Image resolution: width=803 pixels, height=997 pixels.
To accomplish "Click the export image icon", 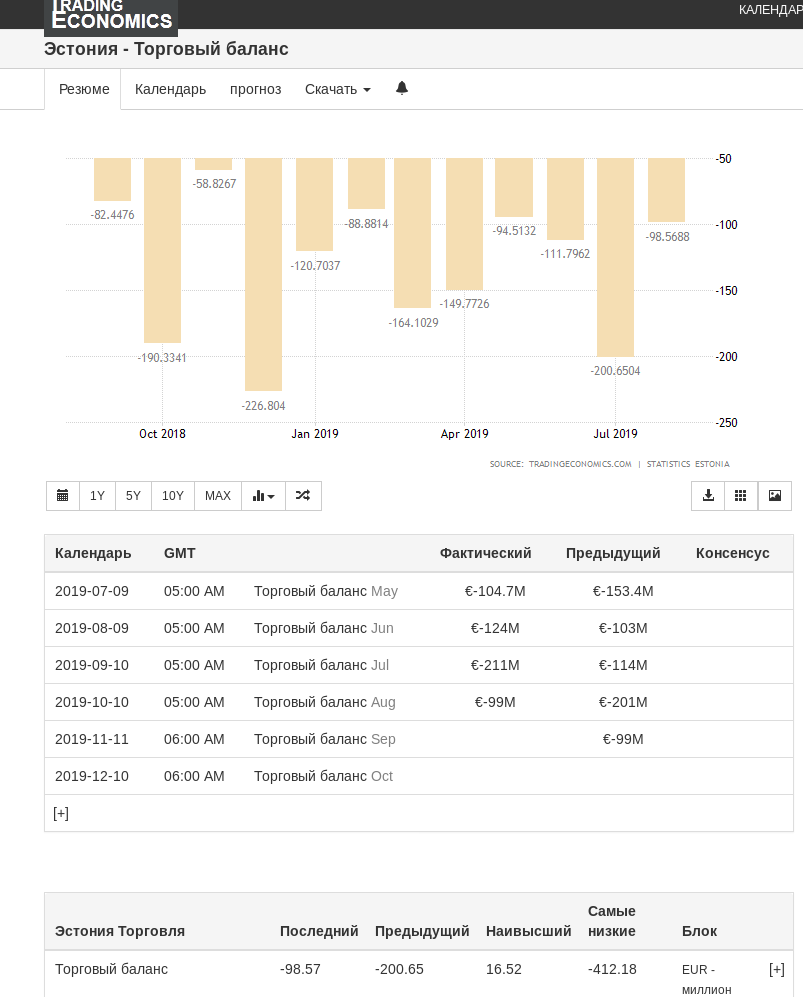I will coord(775,496).
